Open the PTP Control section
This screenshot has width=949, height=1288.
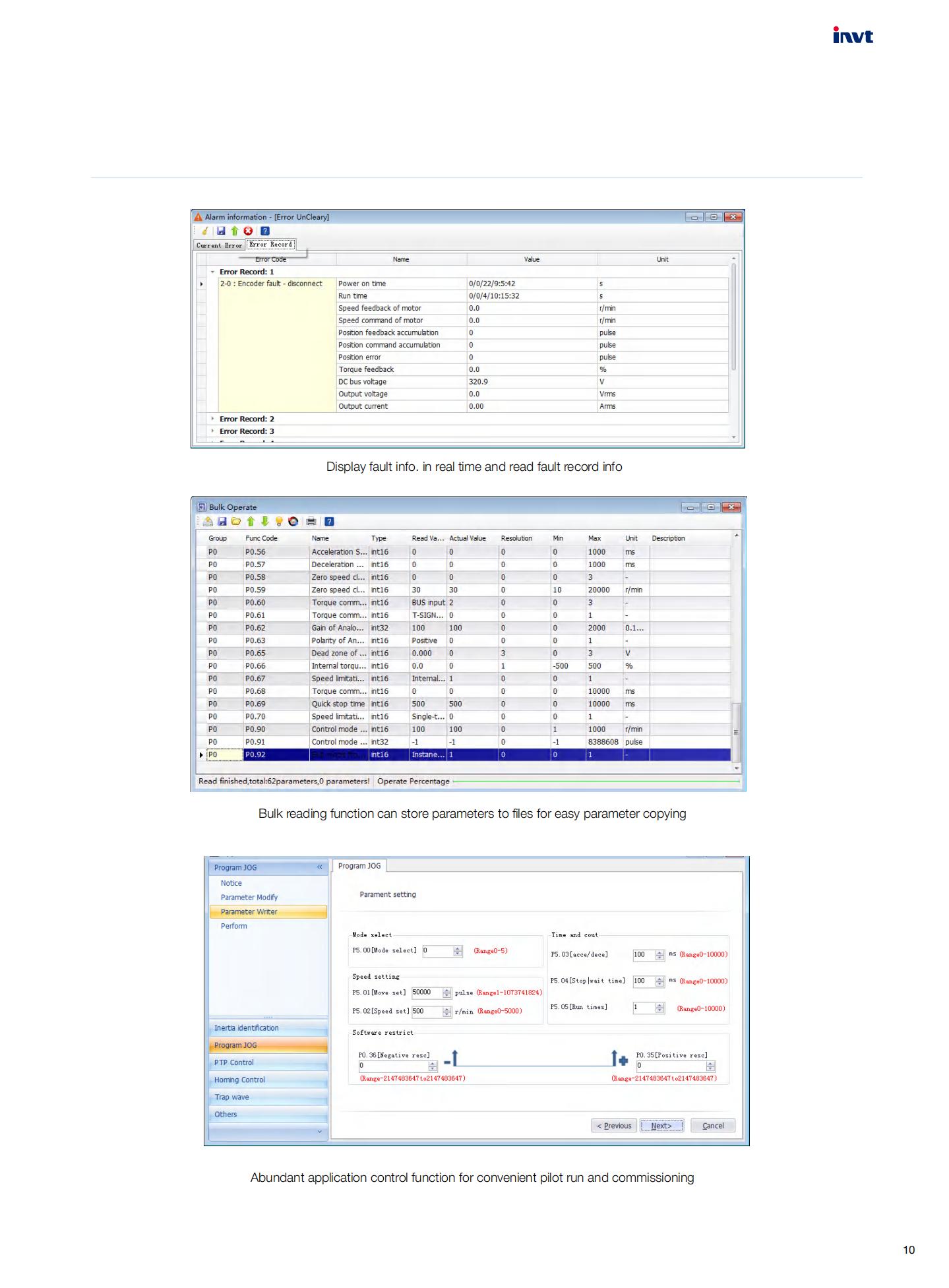(x=268, y=1062)
